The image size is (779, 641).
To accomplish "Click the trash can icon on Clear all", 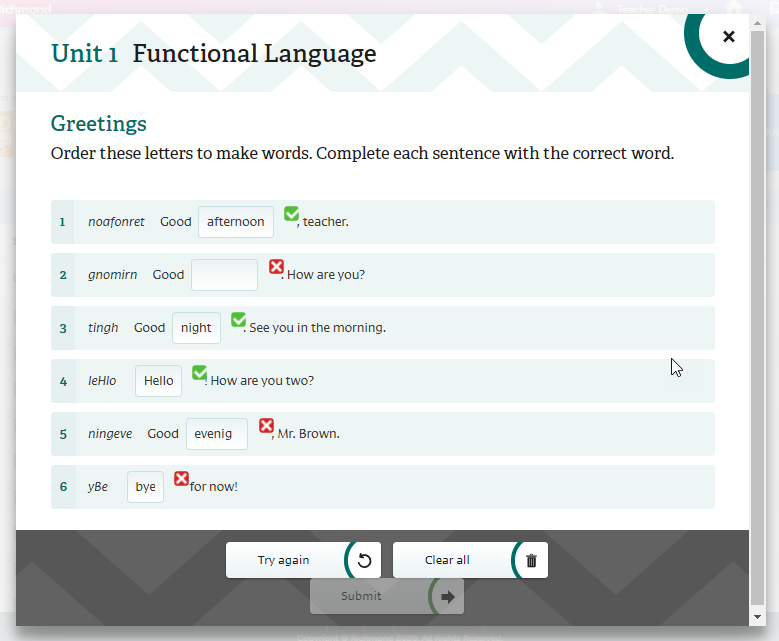I will click(531, 560).
